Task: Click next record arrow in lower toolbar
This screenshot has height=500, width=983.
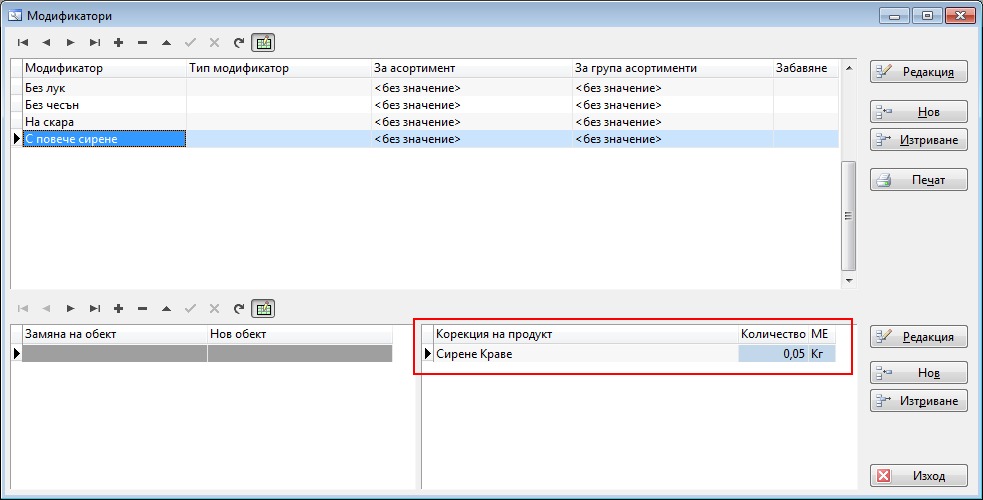Action: pos(70,308)
